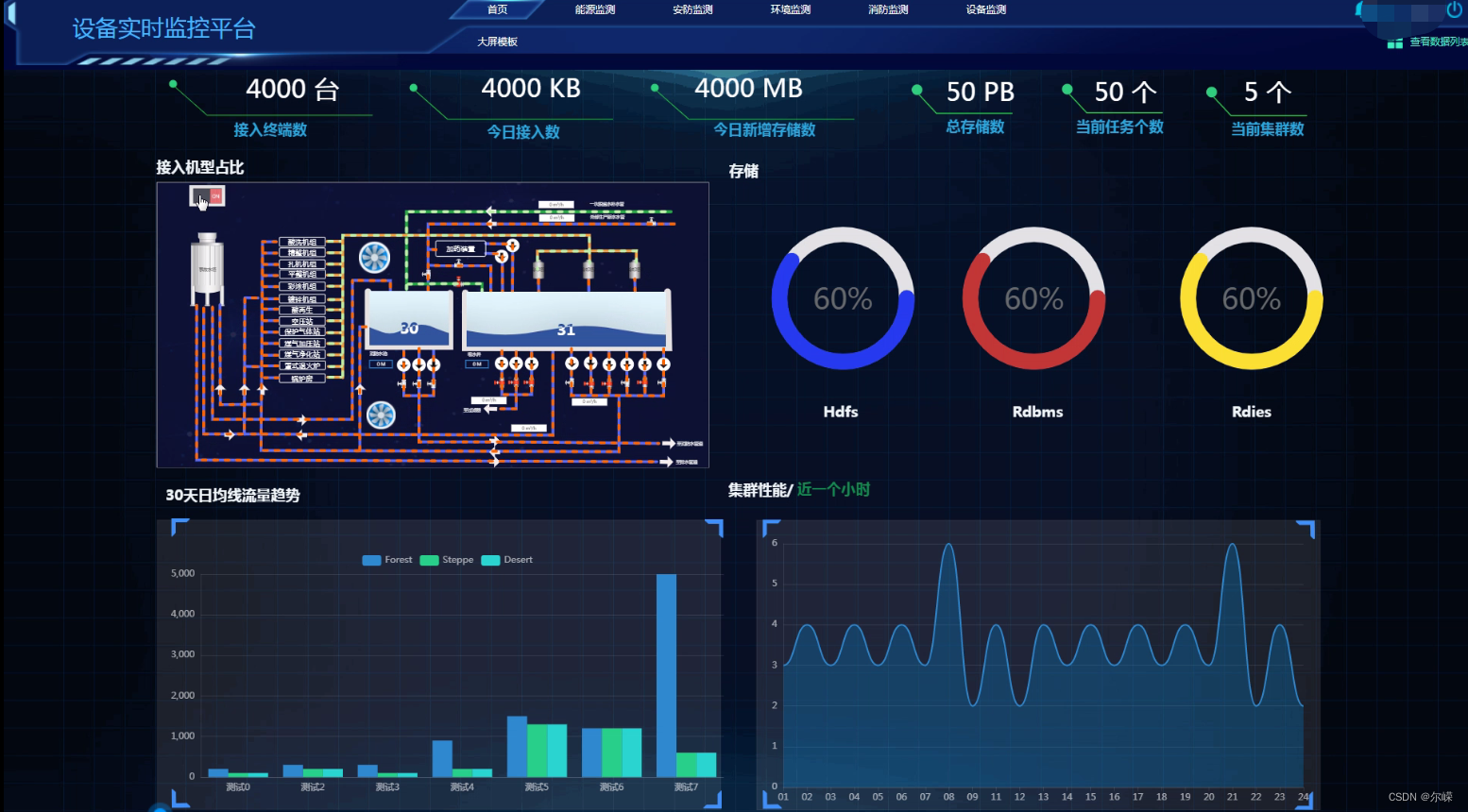Click the 50 PB total storage value

pos(981,92)
